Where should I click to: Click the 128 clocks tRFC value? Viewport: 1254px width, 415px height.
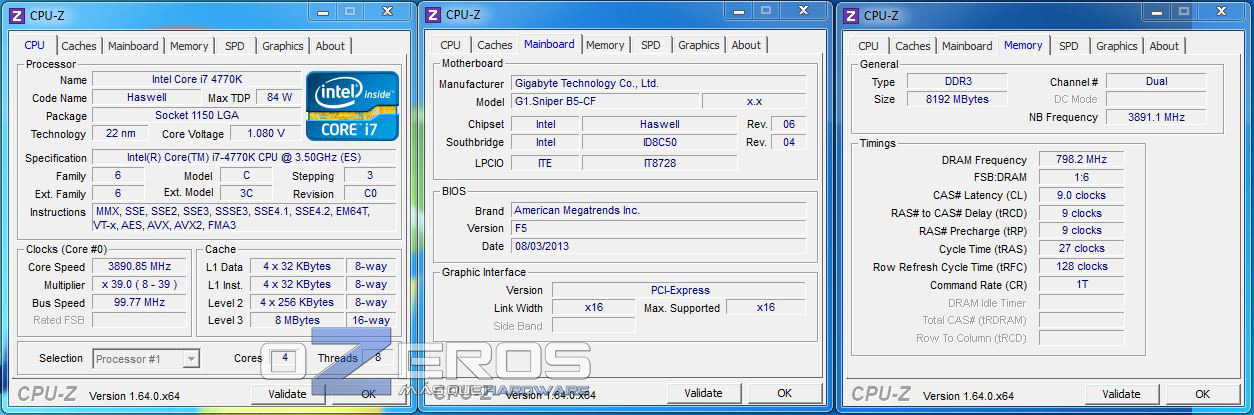click(x=1081, y=267)
